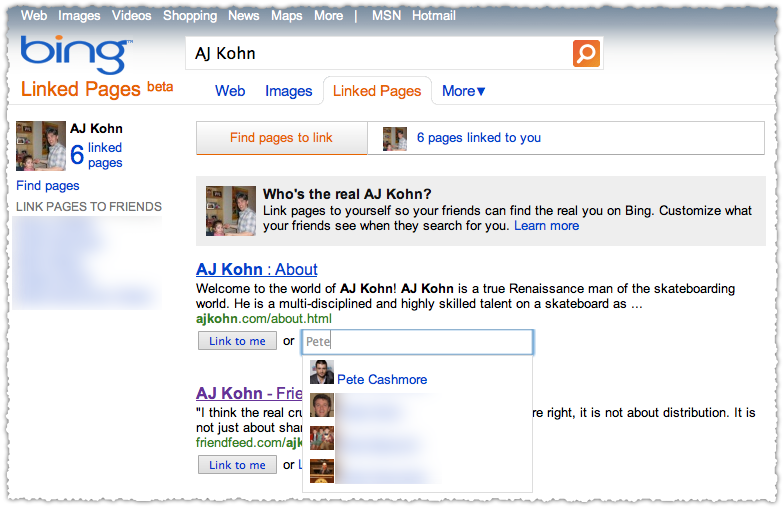Click Pete Cashmore's avatar in suggestions
The image size is (784, 507).
click(x=322, y=372)
